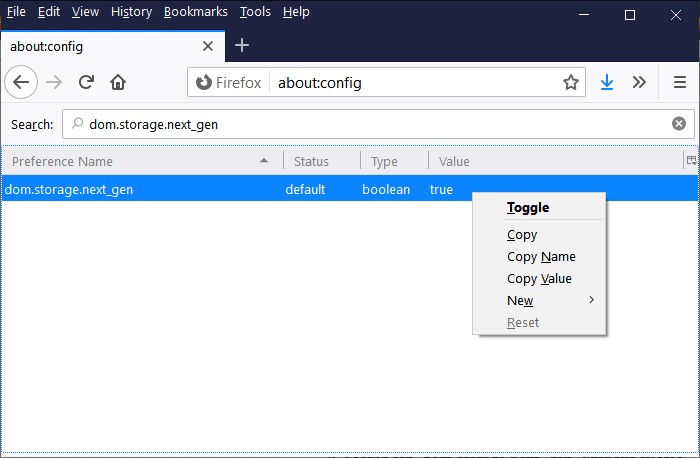The height and width of the screenshot is (458, 700).
Task: Maximize the Firefox window
Action: [629, 15]
